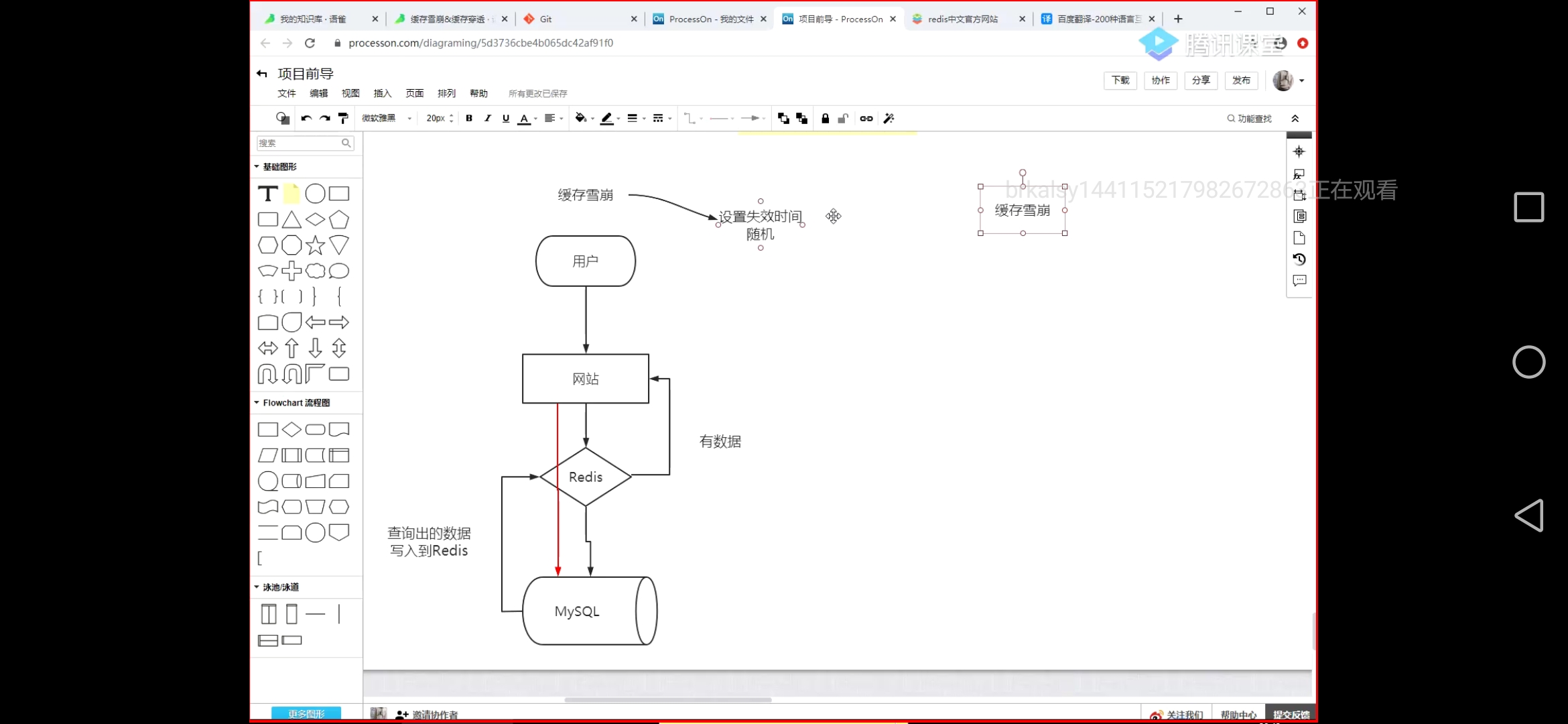The height and width of the screenshot is (724, 1568).
Task: Click the undo arrow in toolbar
Action: point(306,119)
